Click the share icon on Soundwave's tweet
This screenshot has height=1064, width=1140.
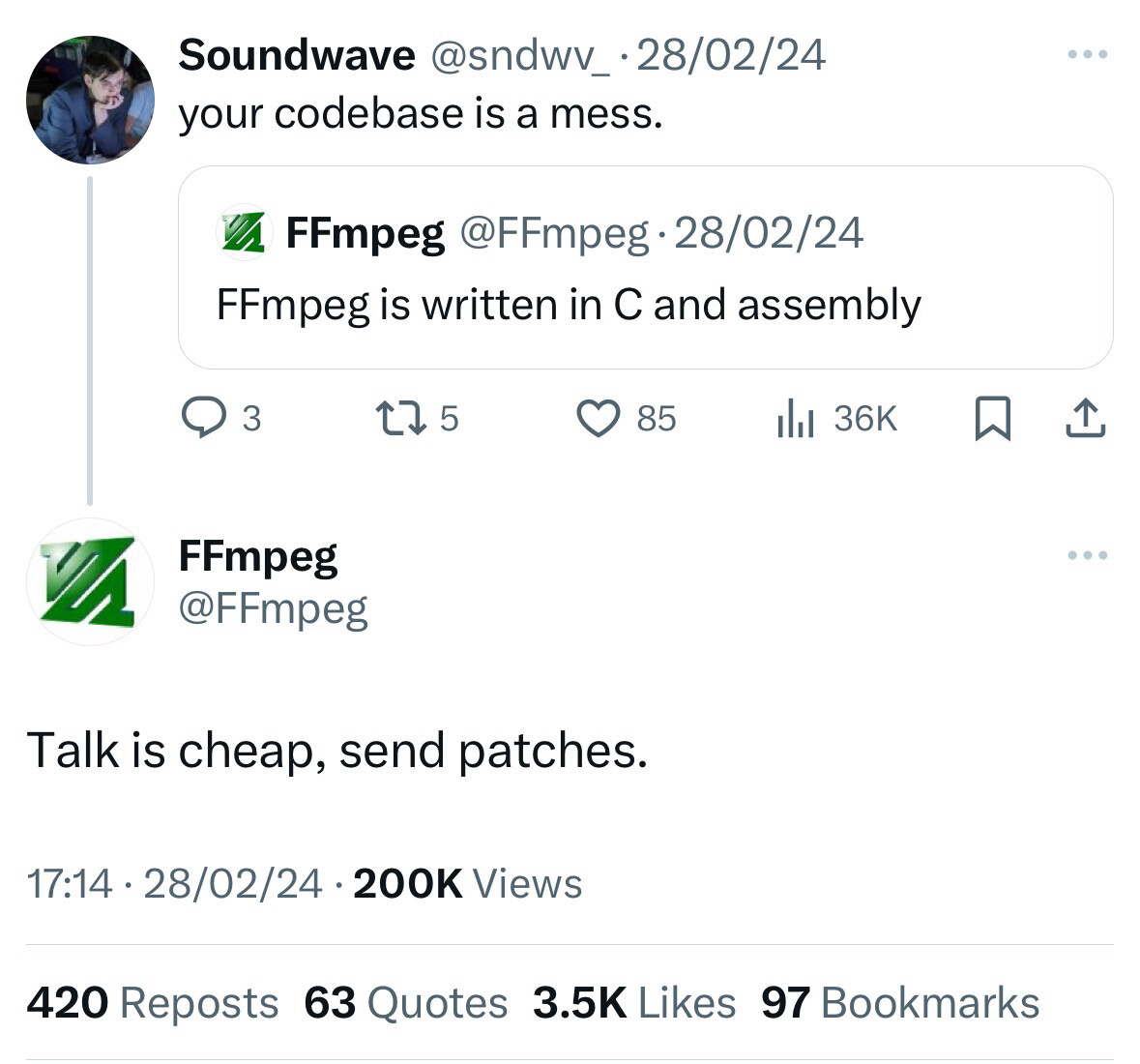click(1086, 418)
